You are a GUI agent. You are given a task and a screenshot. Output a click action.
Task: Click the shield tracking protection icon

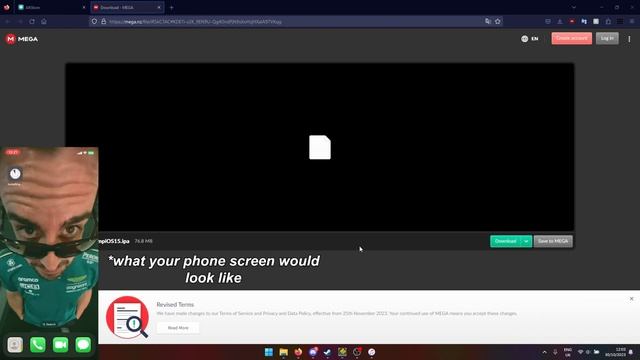click(x=94, y=21)
